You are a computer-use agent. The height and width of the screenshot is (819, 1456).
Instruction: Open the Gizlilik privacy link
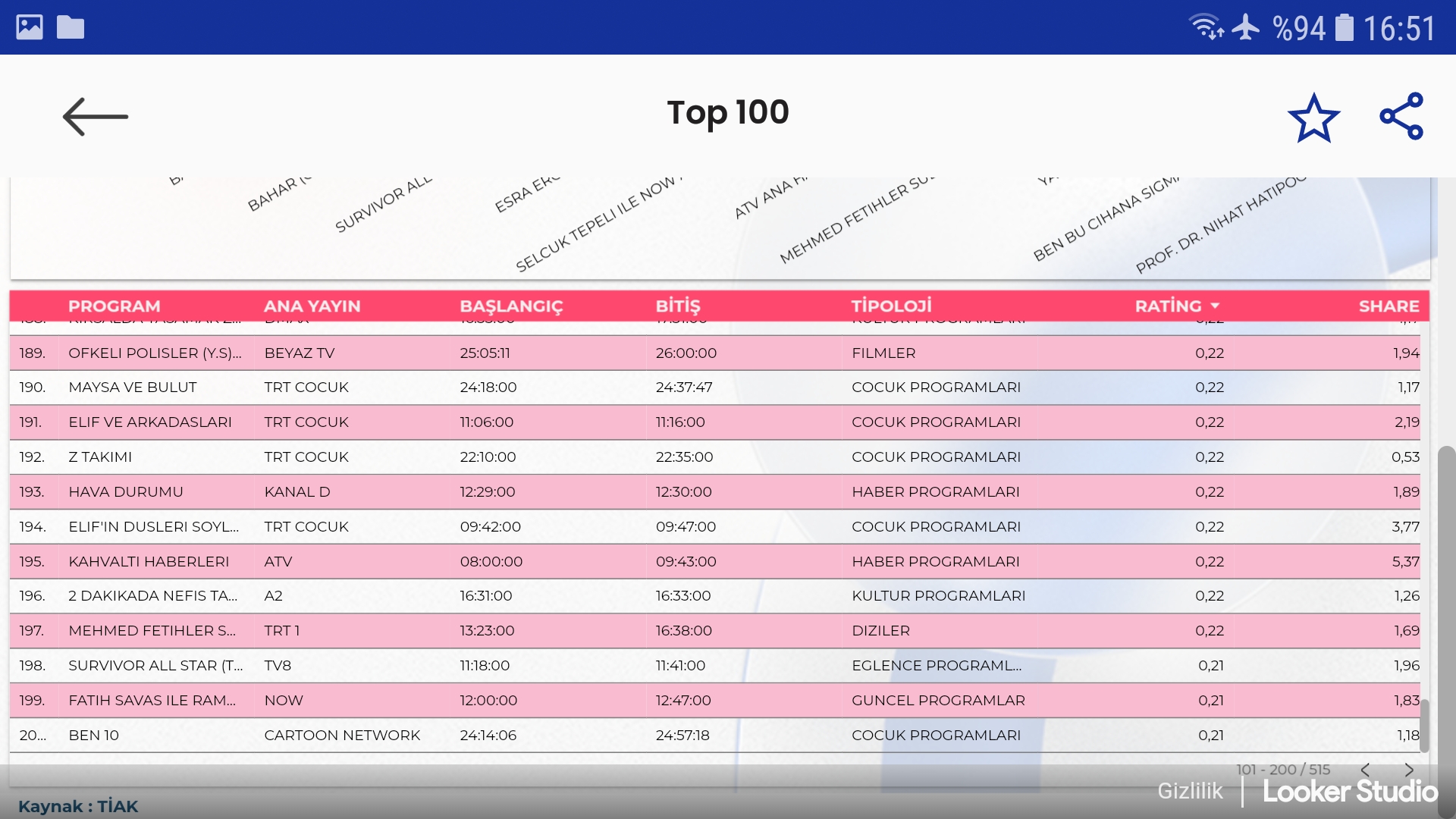(x=1190, y=791)
